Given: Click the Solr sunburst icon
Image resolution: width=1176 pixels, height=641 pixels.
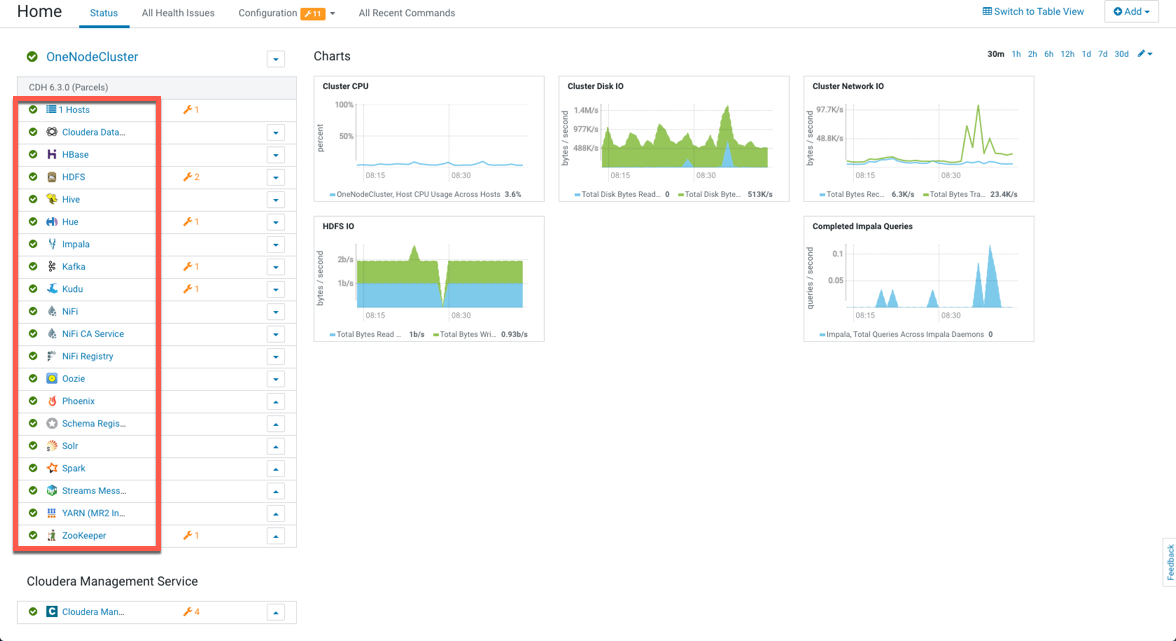Looking at the screenshot, I should click(x=52, y=445).
